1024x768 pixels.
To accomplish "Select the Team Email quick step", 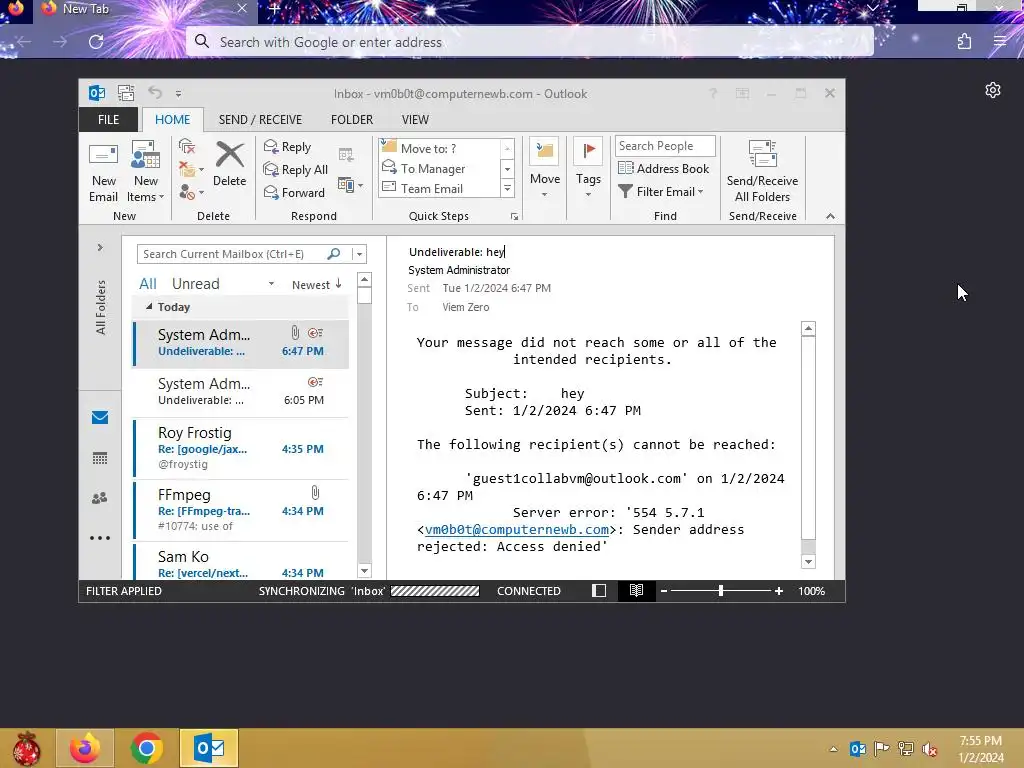I will click(x=439, y=189).
